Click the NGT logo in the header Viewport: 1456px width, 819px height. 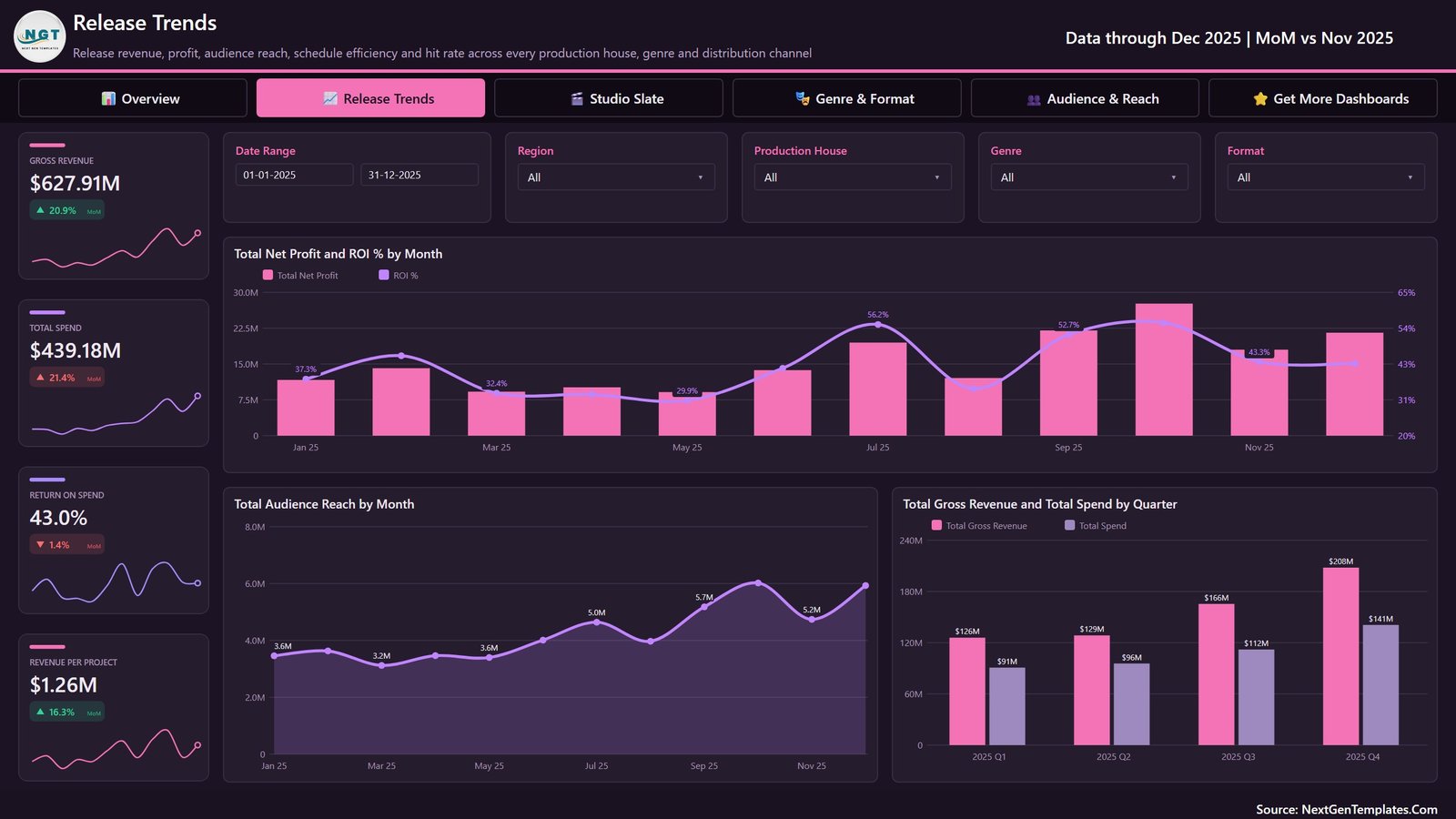(x=40, y=36)
